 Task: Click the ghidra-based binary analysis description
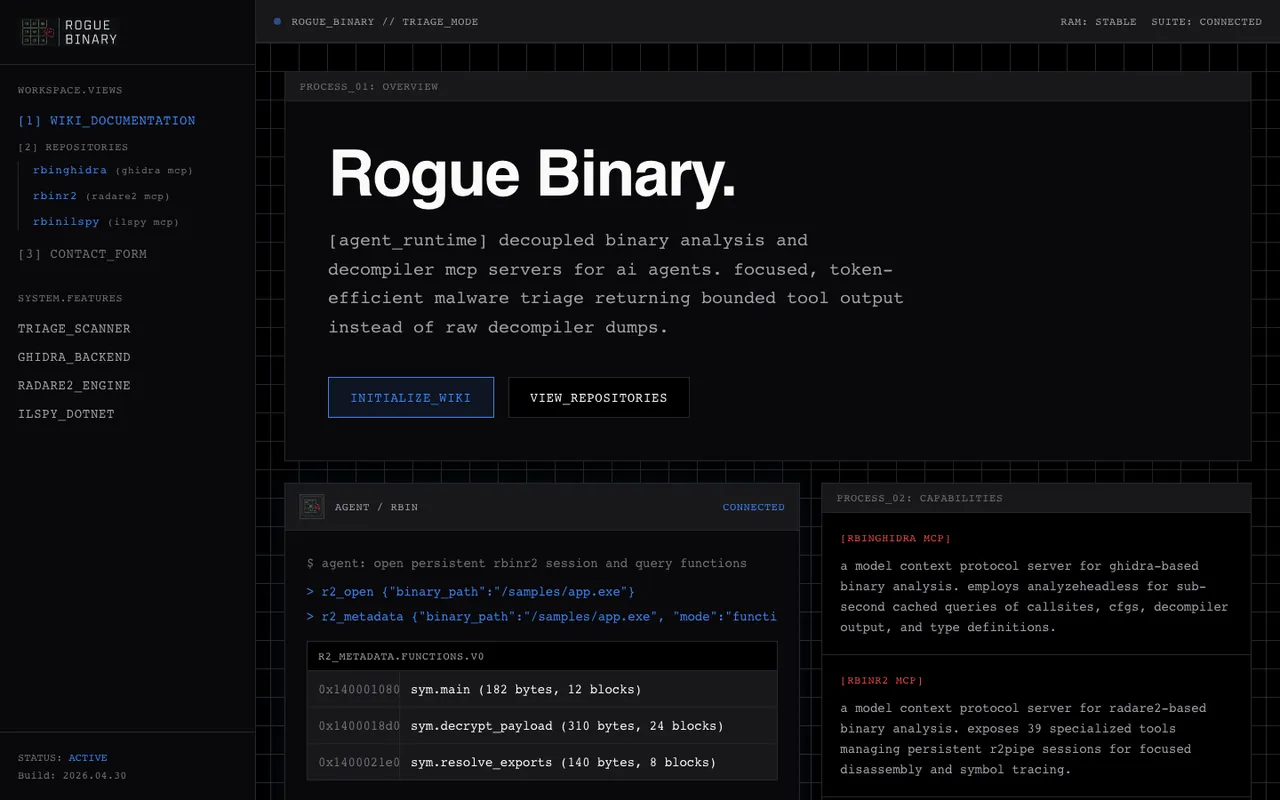[1035, 597]
